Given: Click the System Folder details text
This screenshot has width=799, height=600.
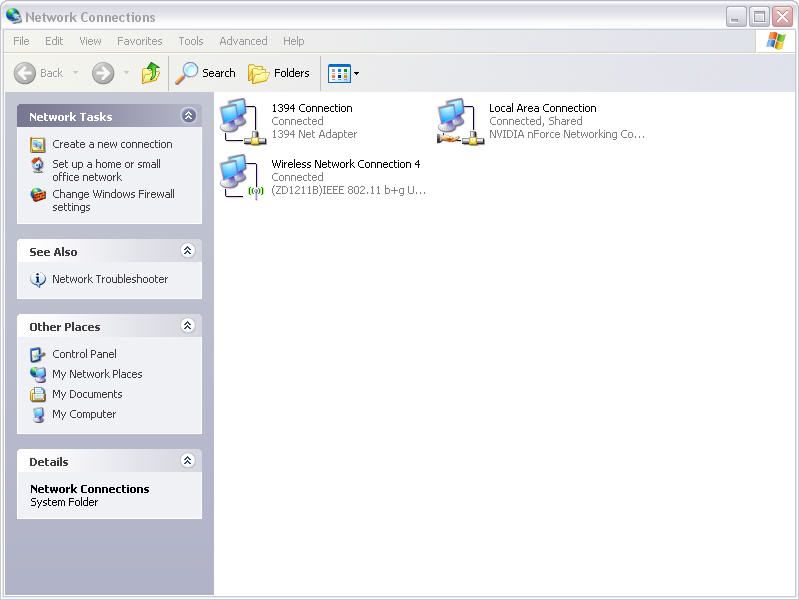Looking at the screenshot, I should tap(64, 502).
